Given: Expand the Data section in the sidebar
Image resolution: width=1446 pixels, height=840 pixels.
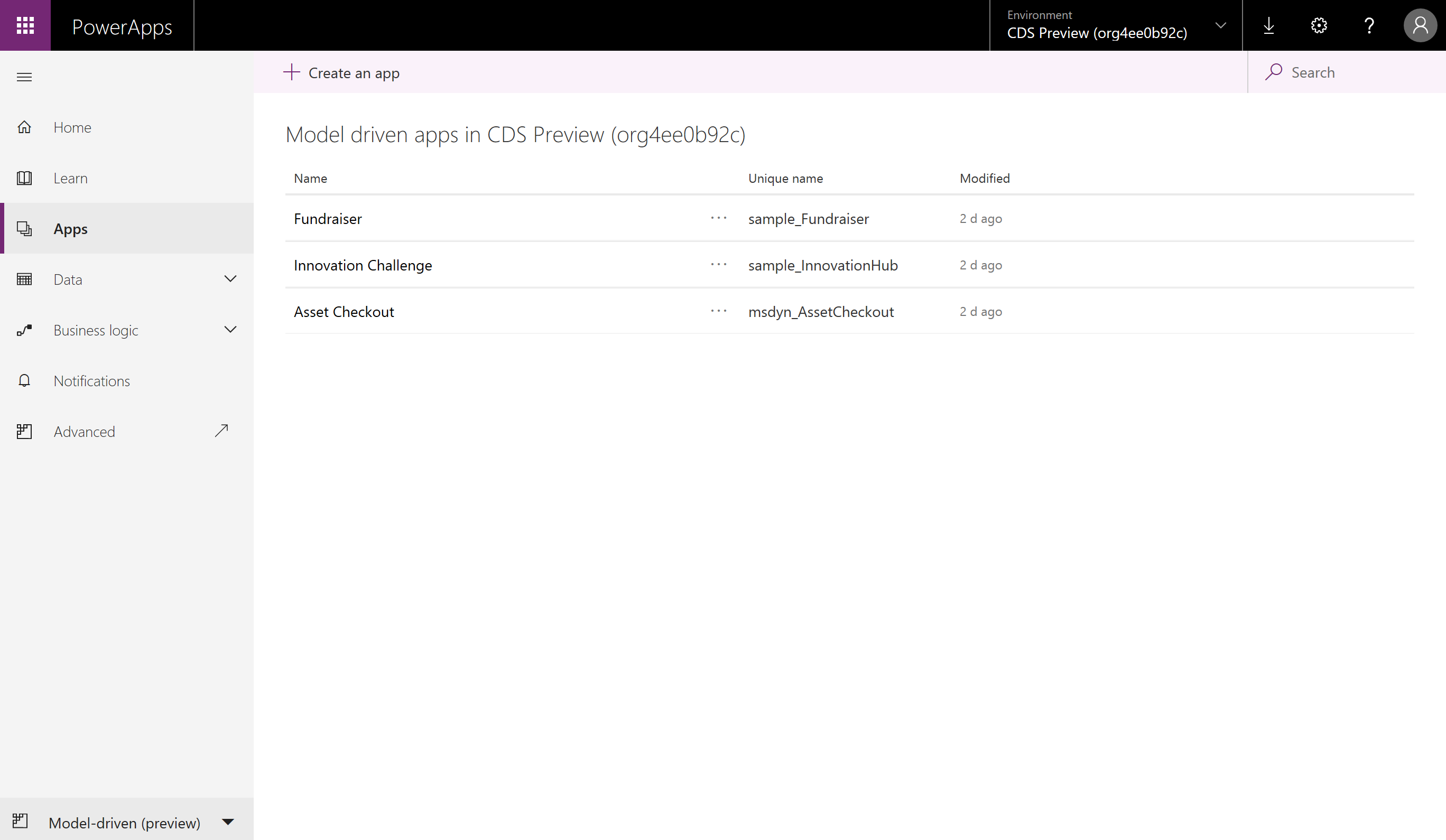Looking at the screenshot, I should click(229, 279).
